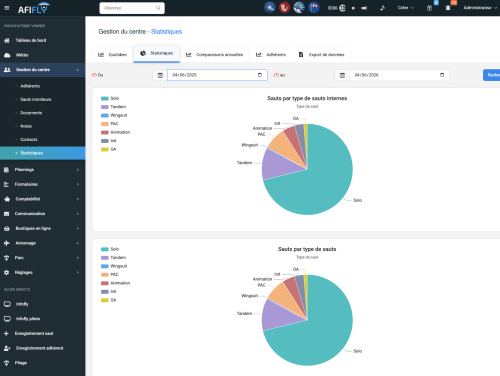The width and height of the screenshot is (500, 376).
Task: Open the globe with cloud round icon
Action: tap(299, 7)
